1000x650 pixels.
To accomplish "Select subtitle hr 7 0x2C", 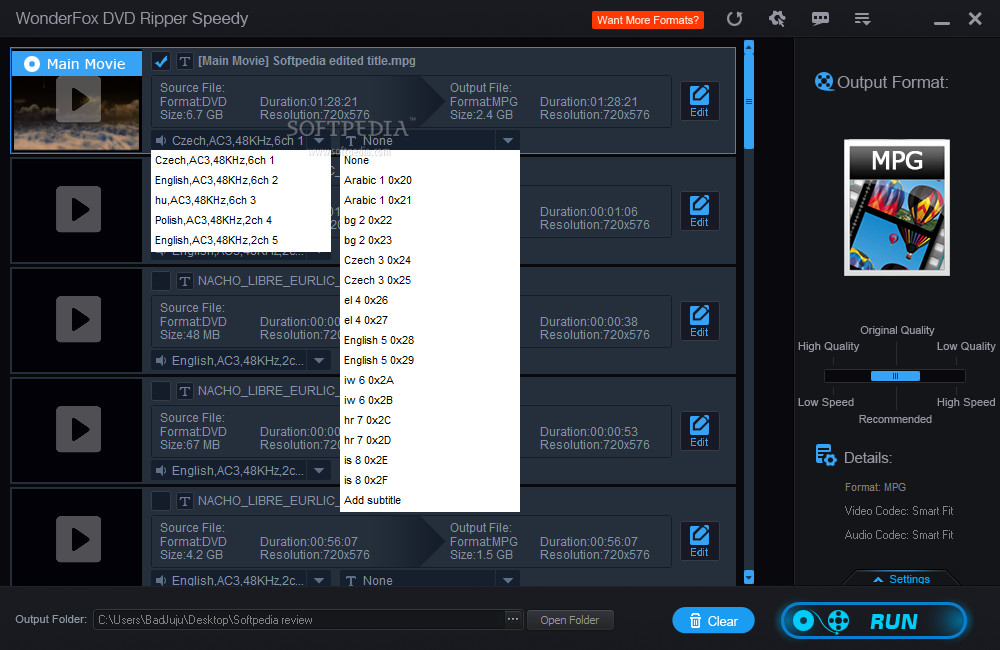I will [x=430, y=420].
